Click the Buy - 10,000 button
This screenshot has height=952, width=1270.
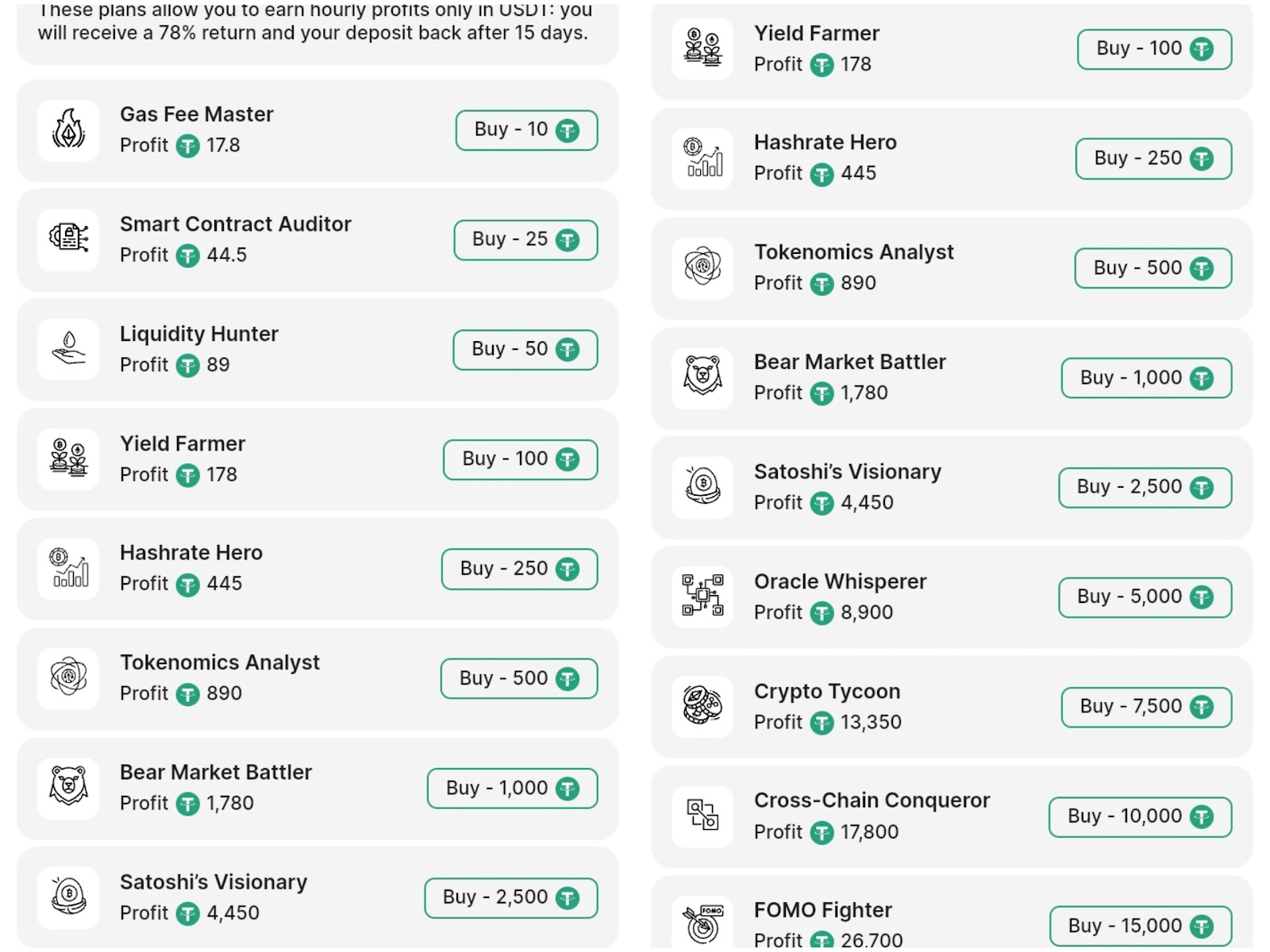pyautogui.click(x=1139, y=816)
